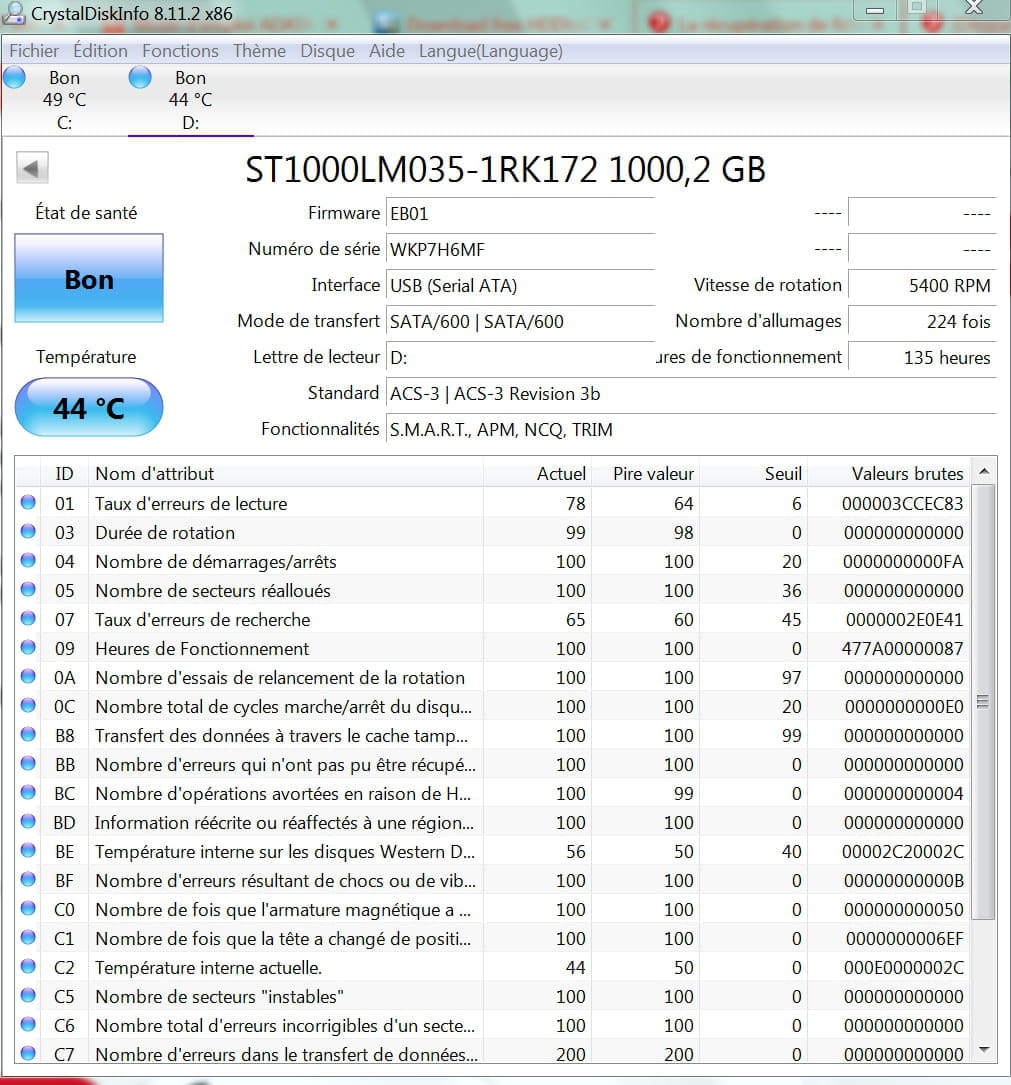Click raw value 000003CCEC83
Image resolution: width=1011 pixels, height=1085 pixels.
pyautogui.click(x=902, y=504)
